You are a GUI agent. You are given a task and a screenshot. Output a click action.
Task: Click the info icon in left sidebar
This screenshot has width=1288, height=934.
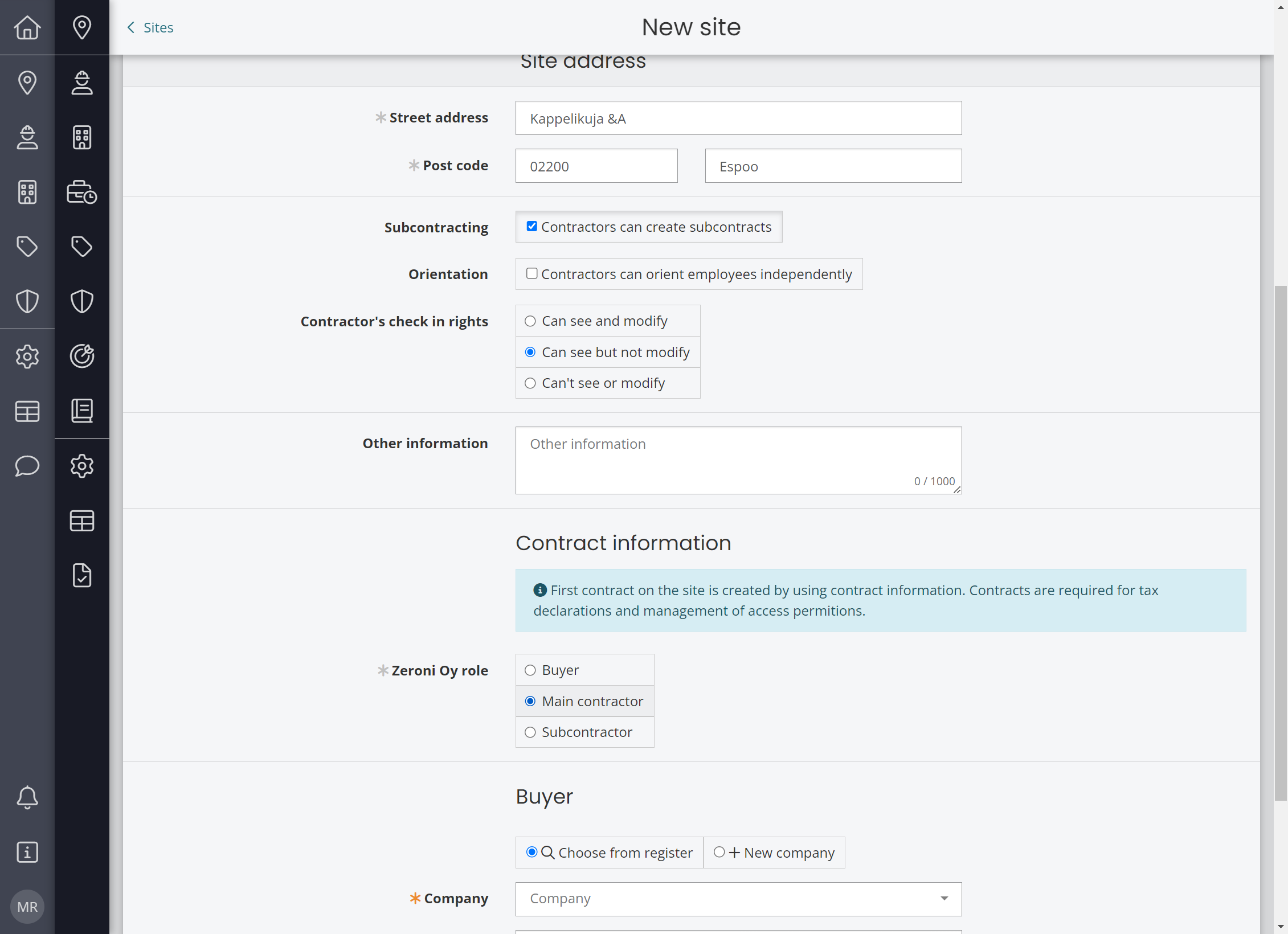27,852
